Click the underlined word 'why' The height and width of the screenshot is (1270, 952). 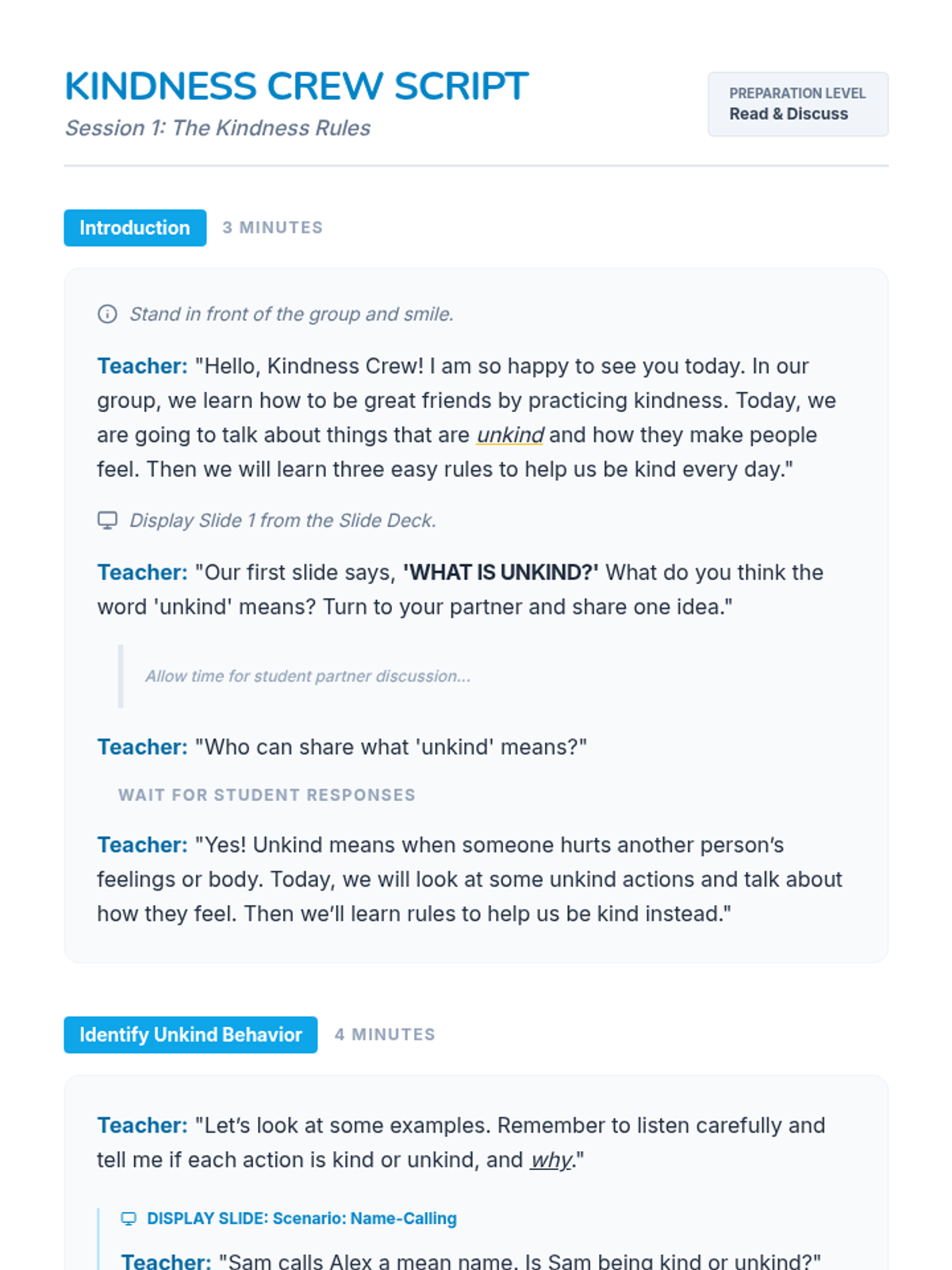551,1160
